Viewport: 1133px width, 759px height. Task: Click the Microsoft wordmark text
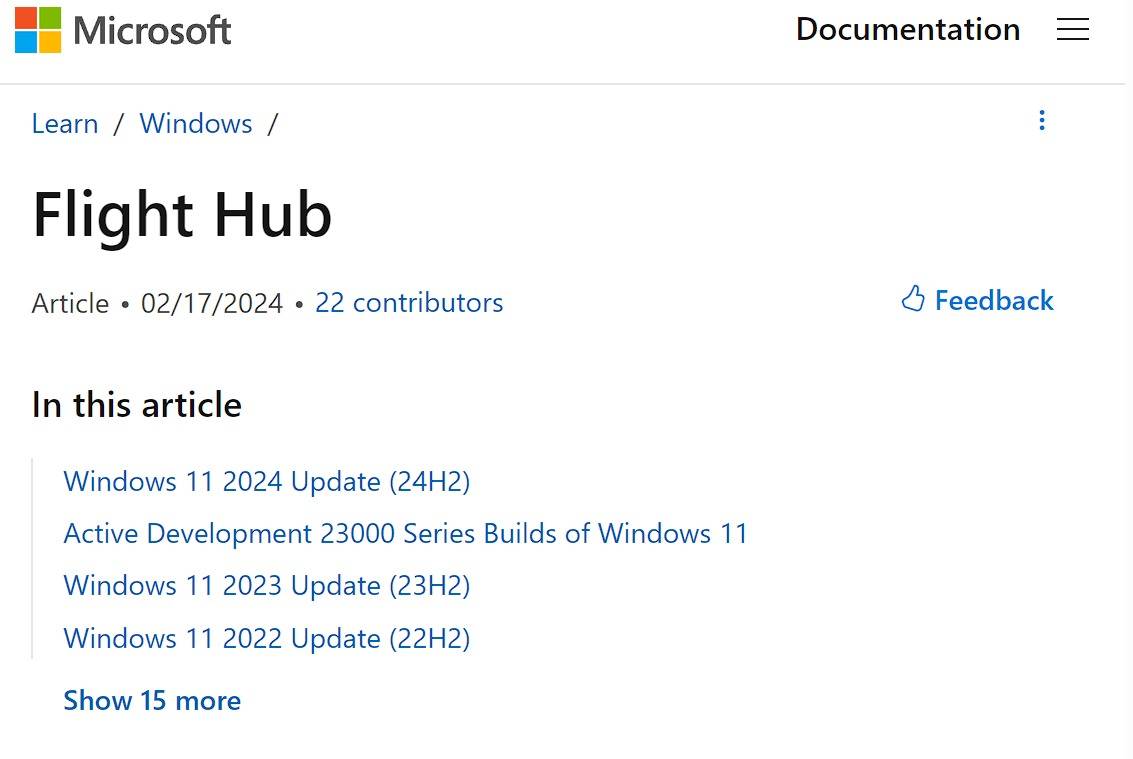click(x=152, y=31)
